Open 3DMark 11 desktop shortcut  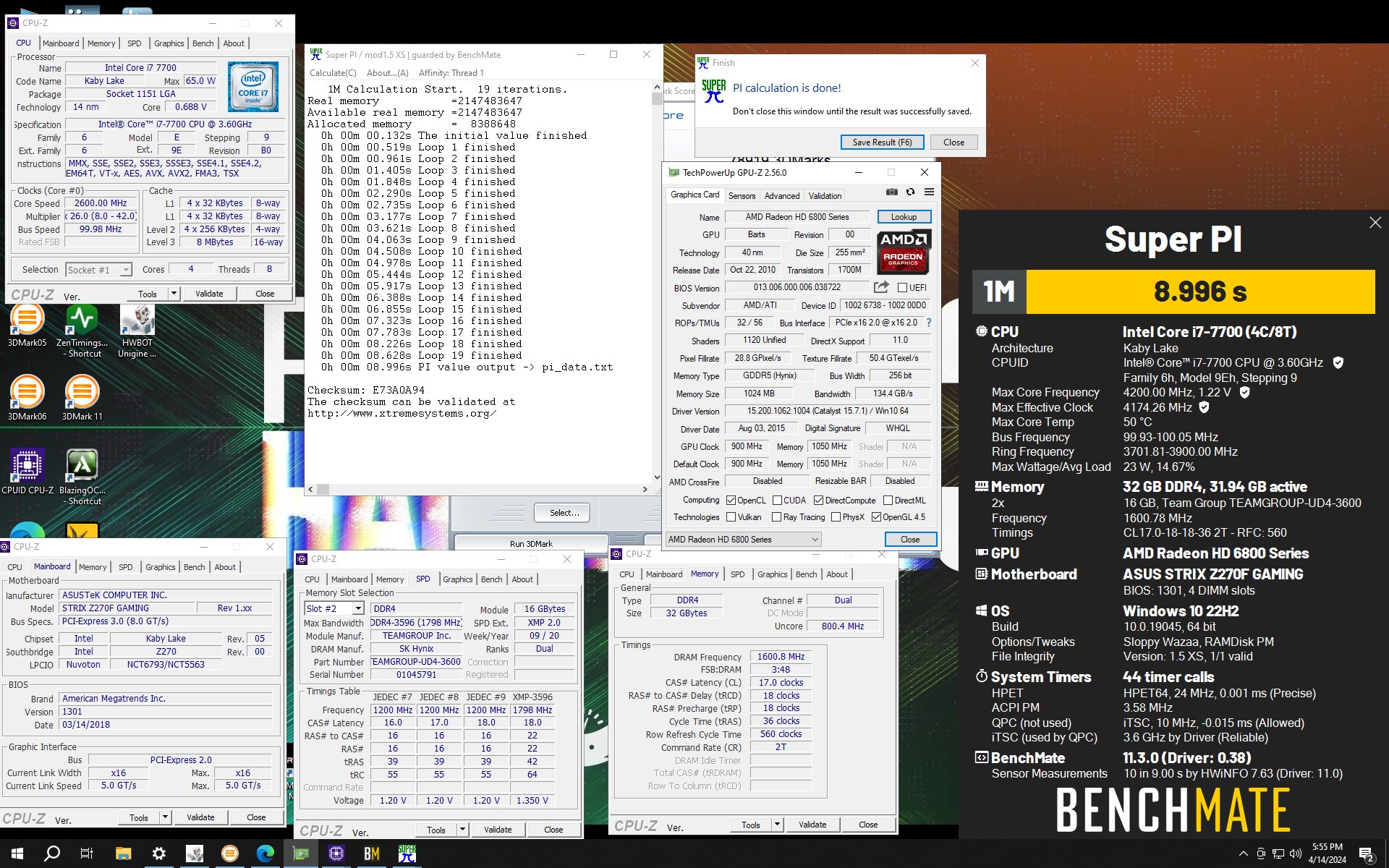click(x=82, y=398)
